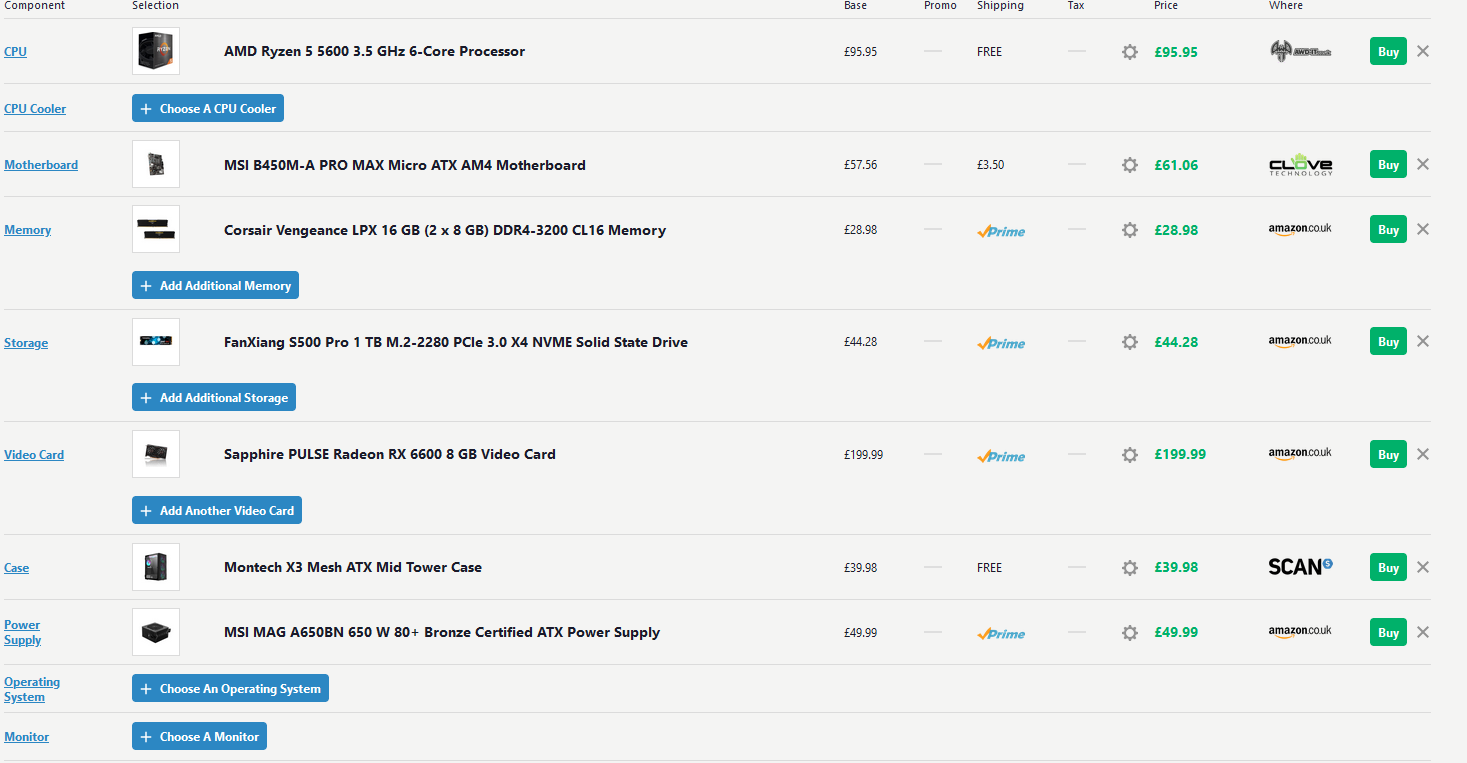
Task: Click the SCAN merchant logo for the case
Action: (x=1300, y=567)
